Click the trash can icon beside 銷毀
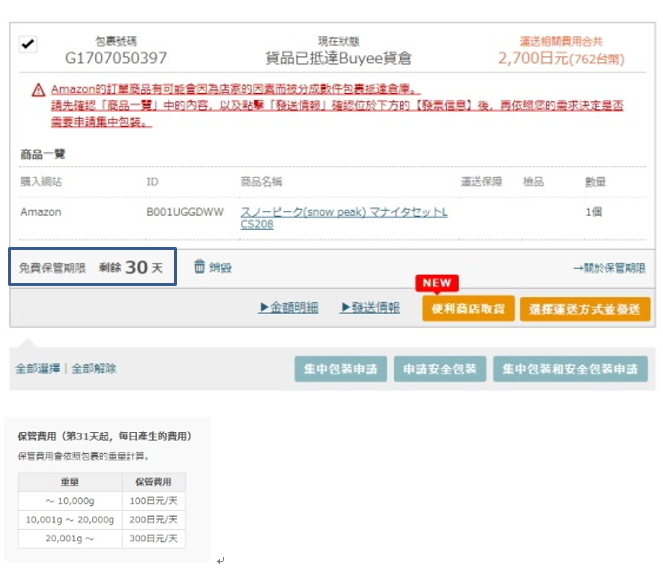 [x=199, y=267]
